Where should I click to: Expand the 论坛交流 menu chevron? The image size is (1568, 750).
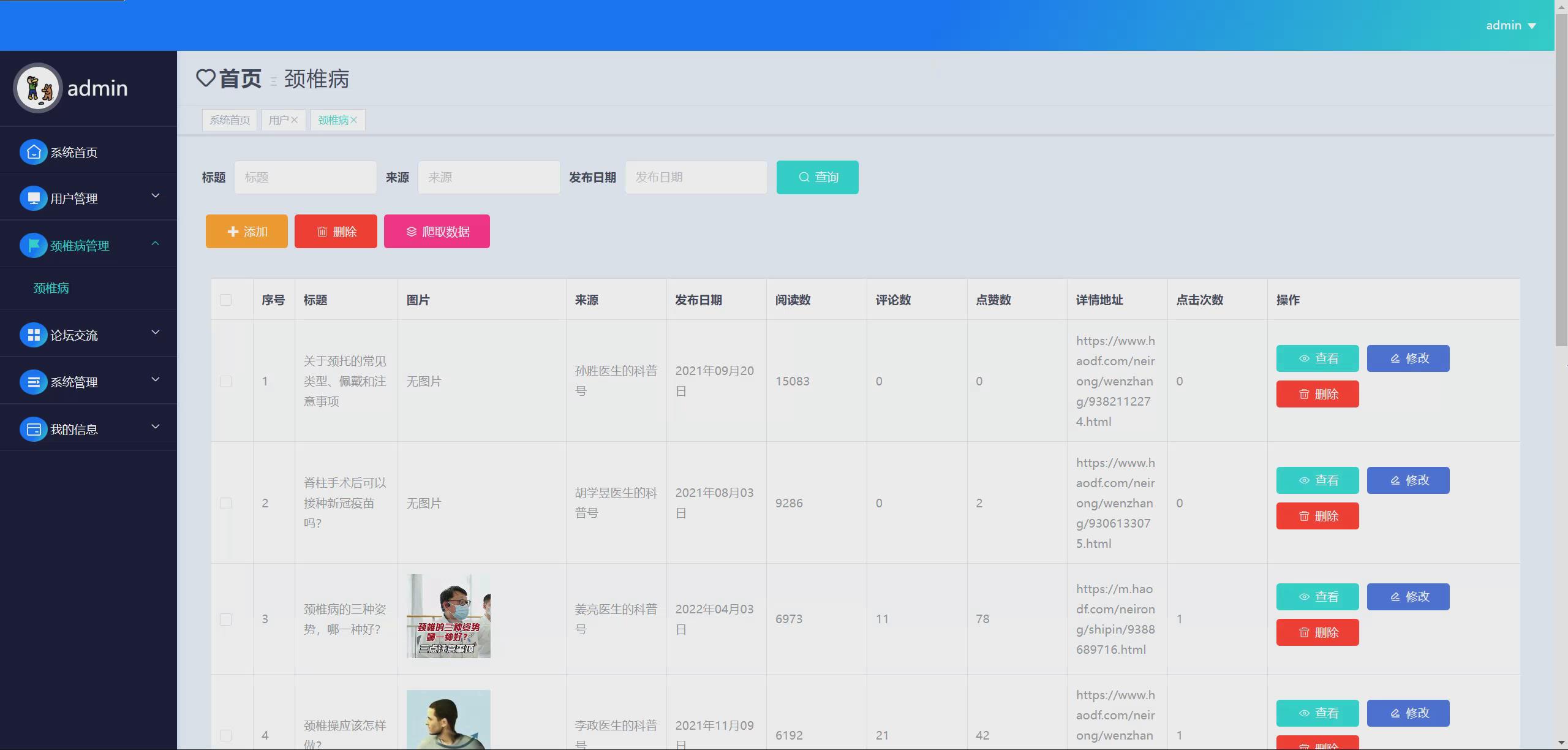156,333
